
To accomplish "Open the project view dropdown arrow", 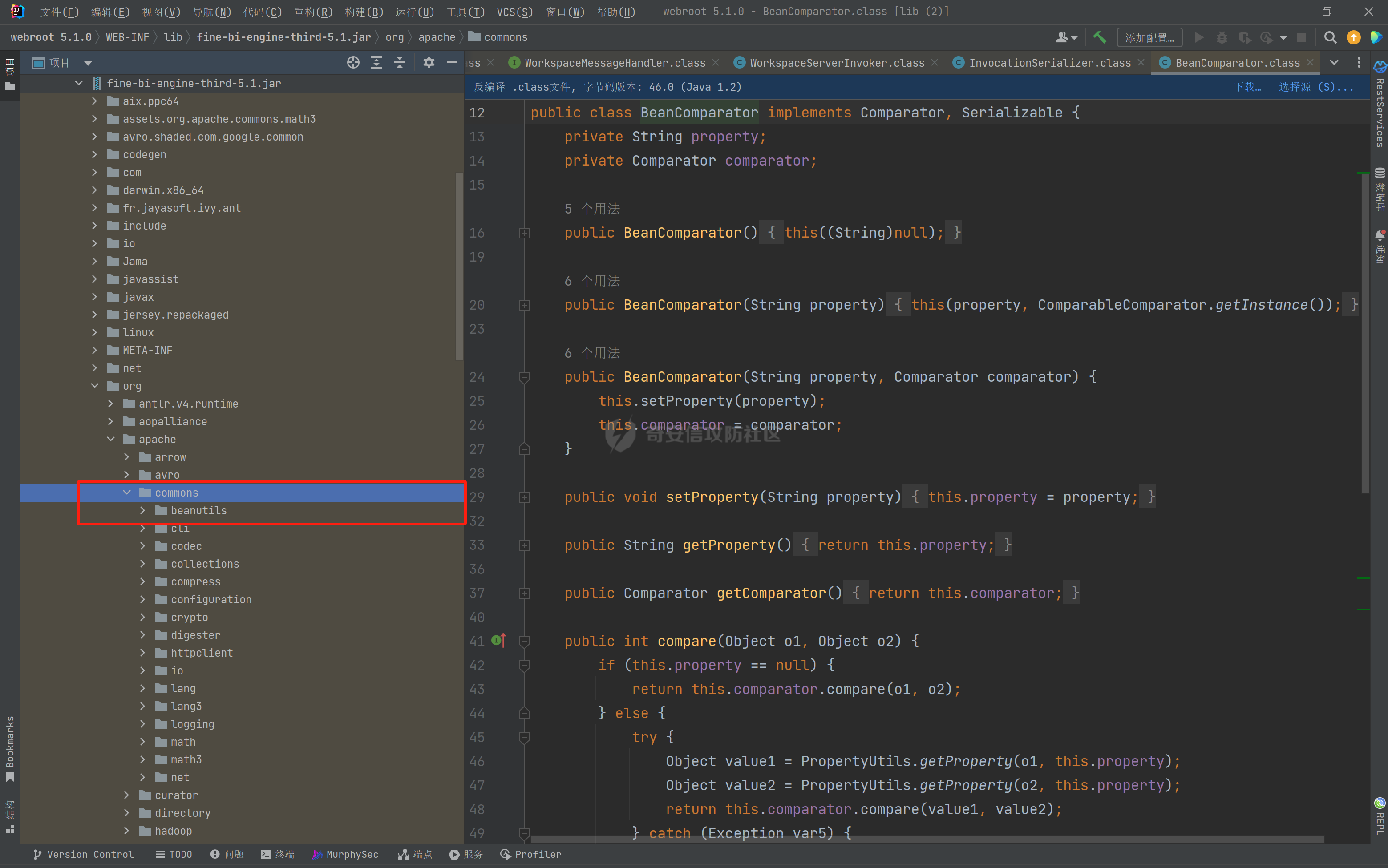I will [x=88, y=63].
